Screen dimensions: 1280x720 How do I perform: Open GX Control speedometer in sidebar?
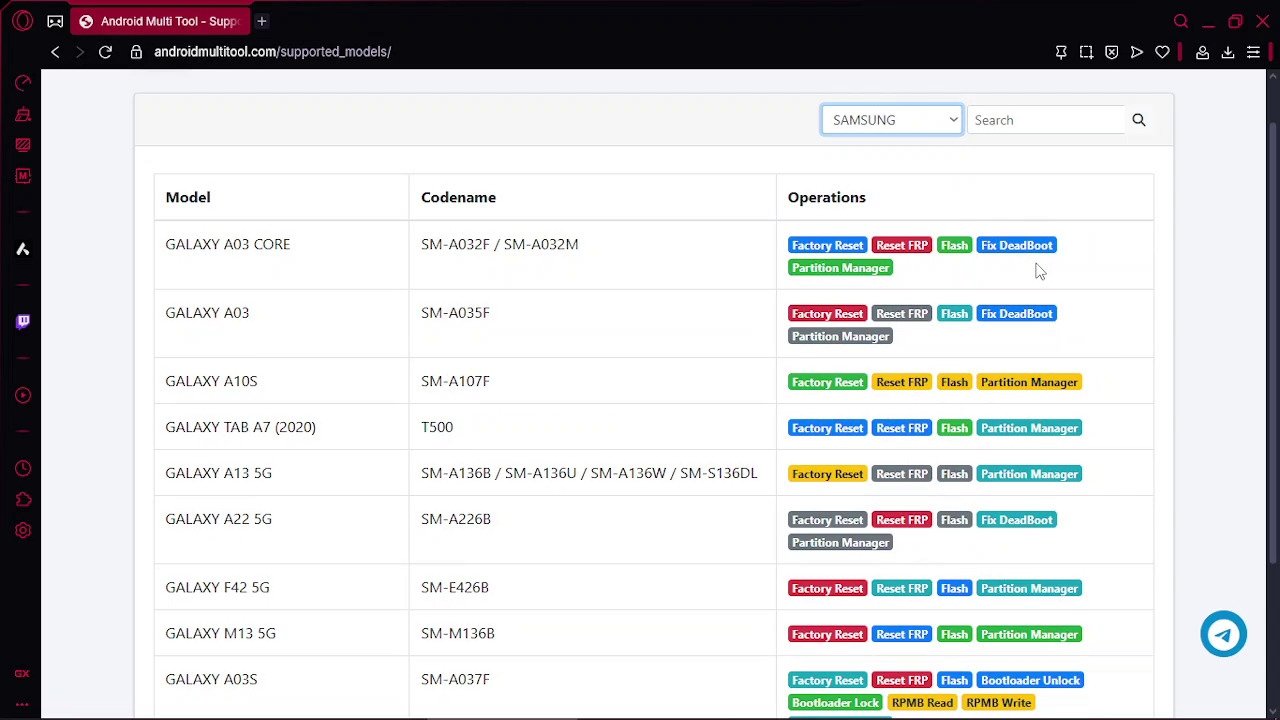click(x=22, y=83)
